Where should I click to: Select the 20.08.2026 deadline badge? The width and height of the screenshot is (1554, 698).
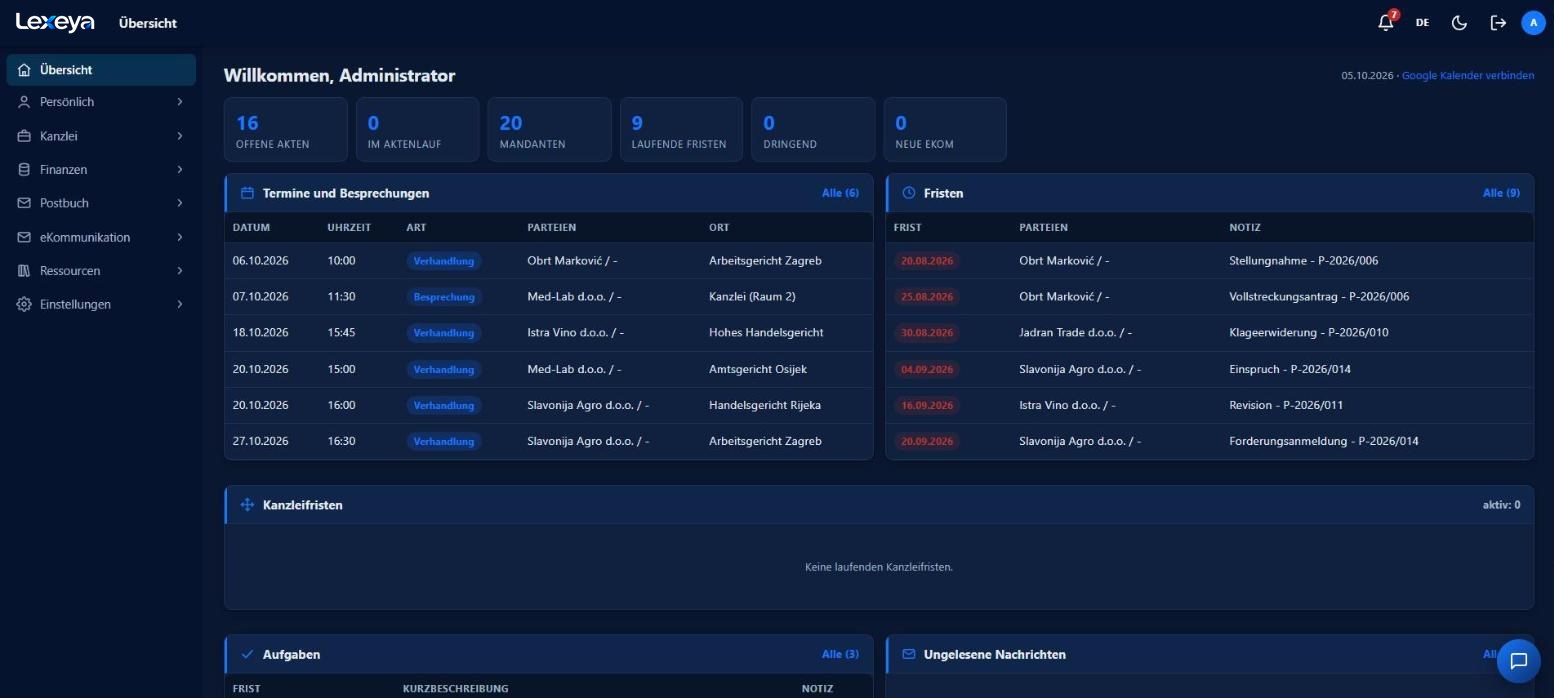pos(927,261)
